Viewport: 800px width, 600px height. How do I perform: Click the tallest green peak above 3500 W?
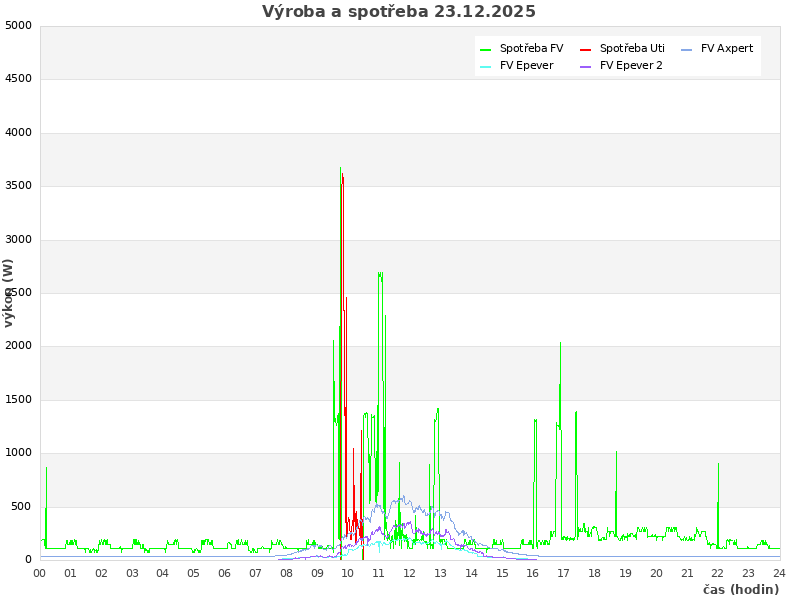point(340,168)
